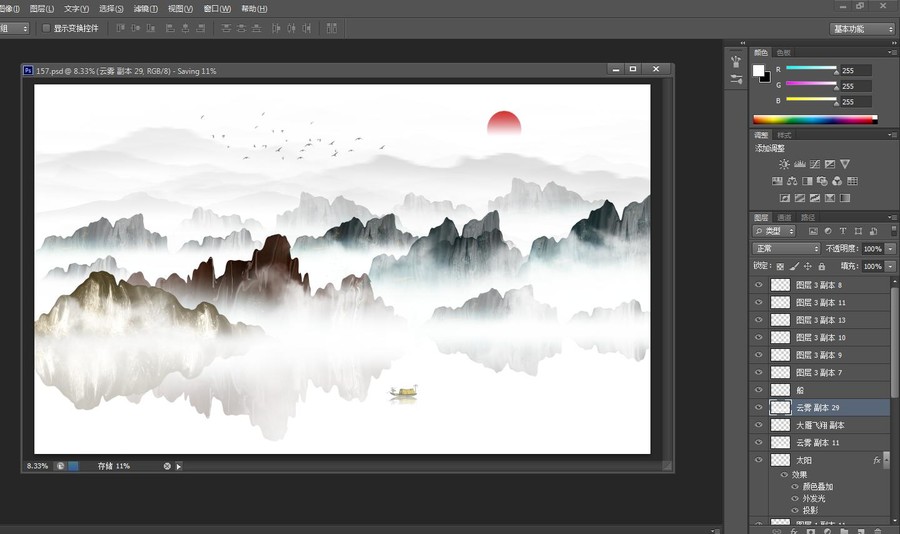Add a Threshold adjustment
Screen dimensions: 900x534
pyautogui.click(x=814, y=198)
